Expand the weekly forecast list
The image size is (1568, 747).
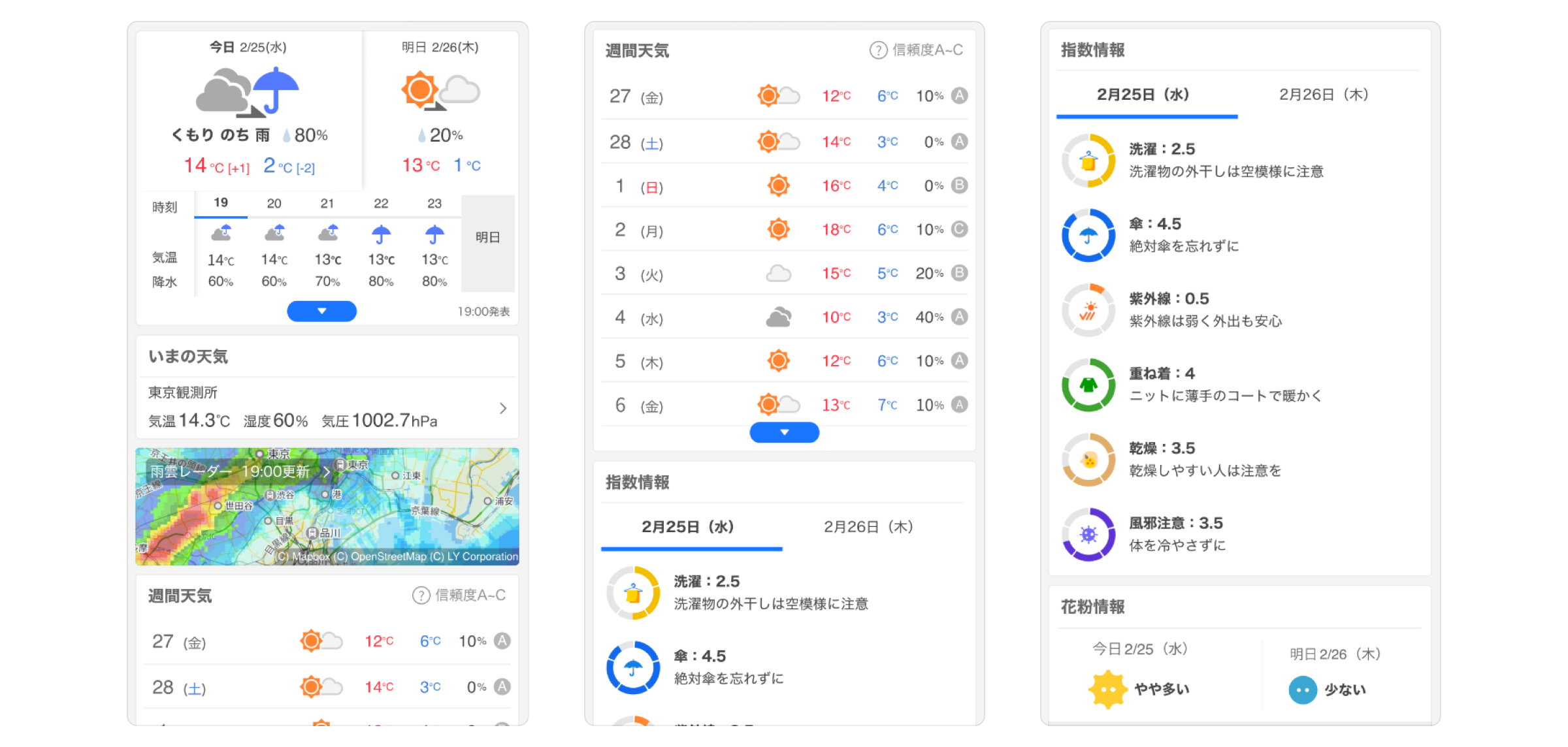(x=783, y=432)
